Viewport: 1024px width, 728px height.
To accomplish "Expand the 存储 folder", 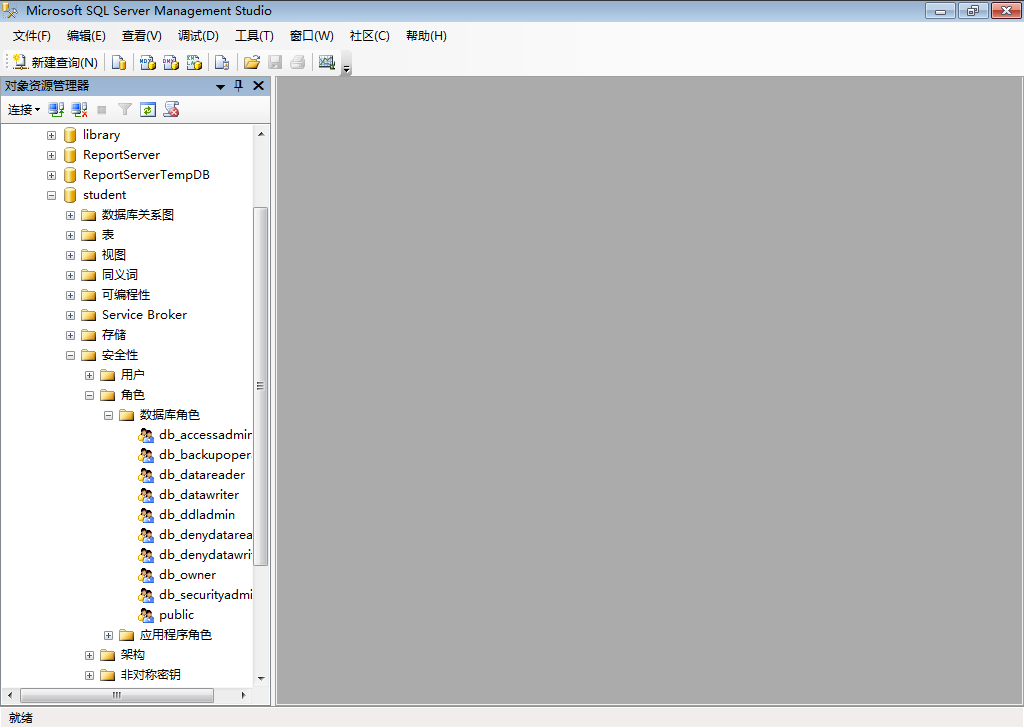I will (x=71, y=336).
